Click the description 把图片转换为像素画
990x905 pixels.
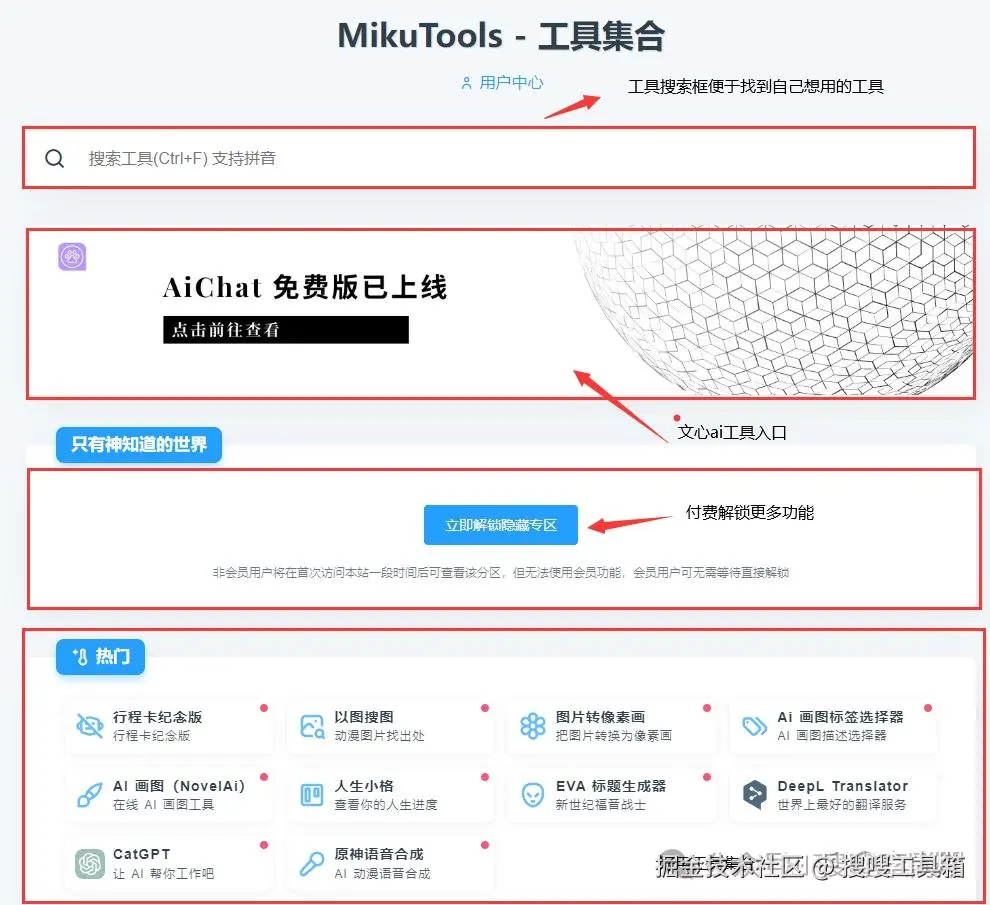(x=614, y=736)
